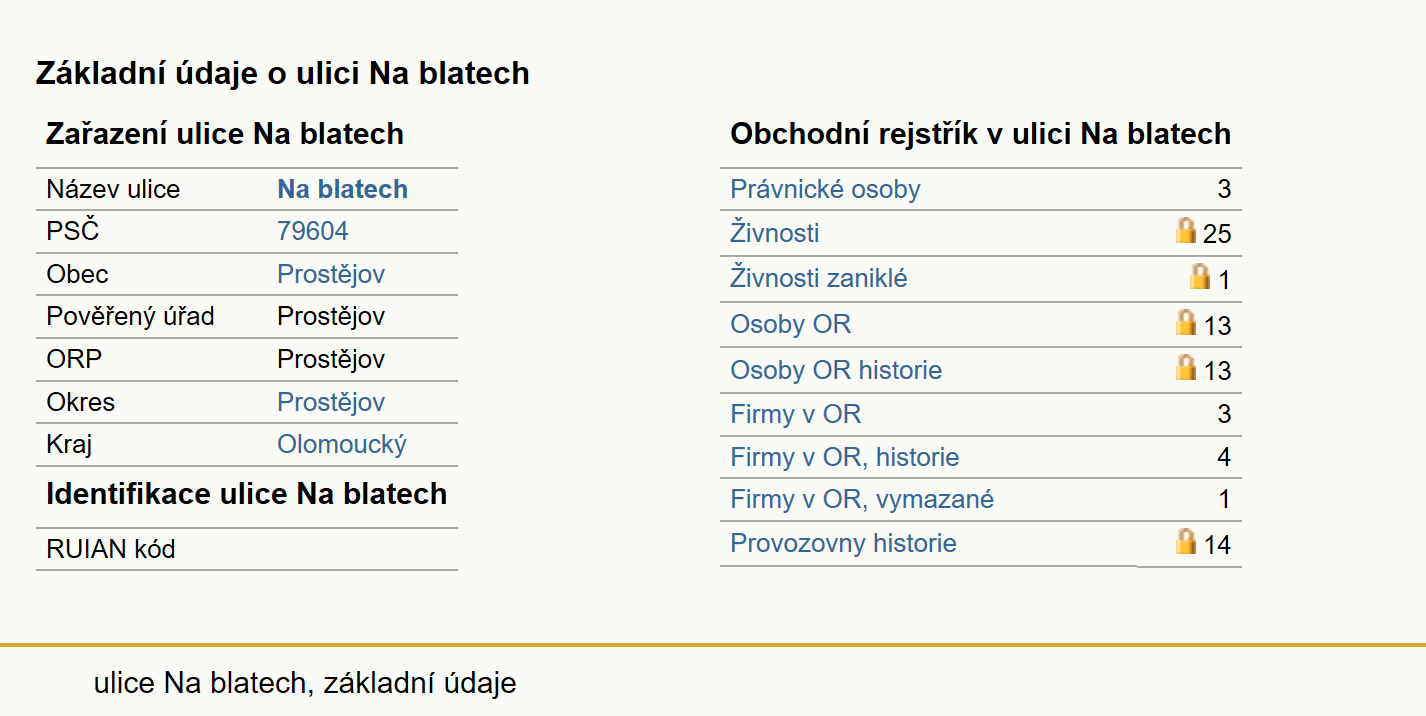The width and height of the screenshot is (1426, 716).
Task: Click the Na blatech street name link
Action: pos(343,189)
